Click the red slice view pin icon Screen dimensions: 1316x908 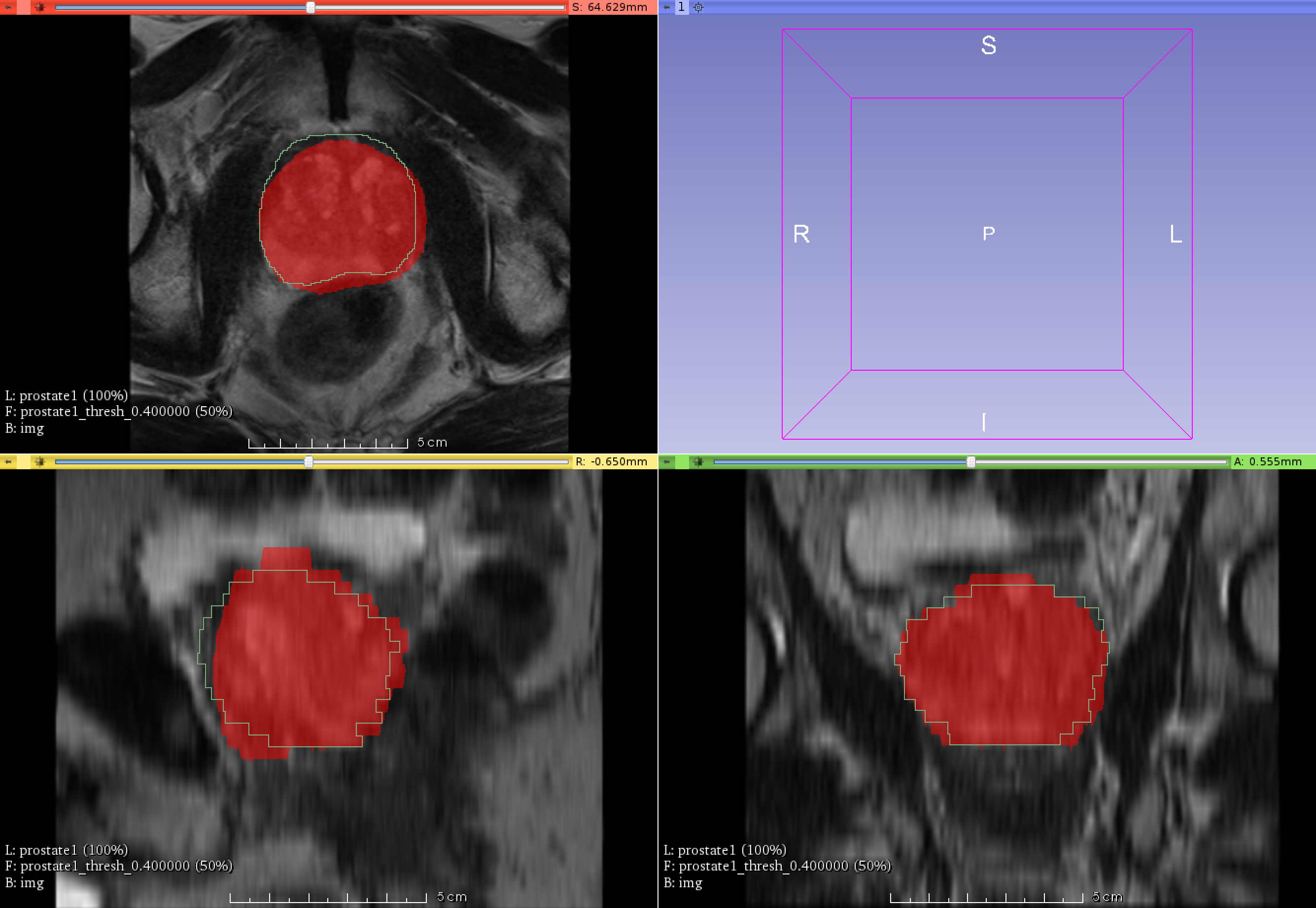point(8,7)
